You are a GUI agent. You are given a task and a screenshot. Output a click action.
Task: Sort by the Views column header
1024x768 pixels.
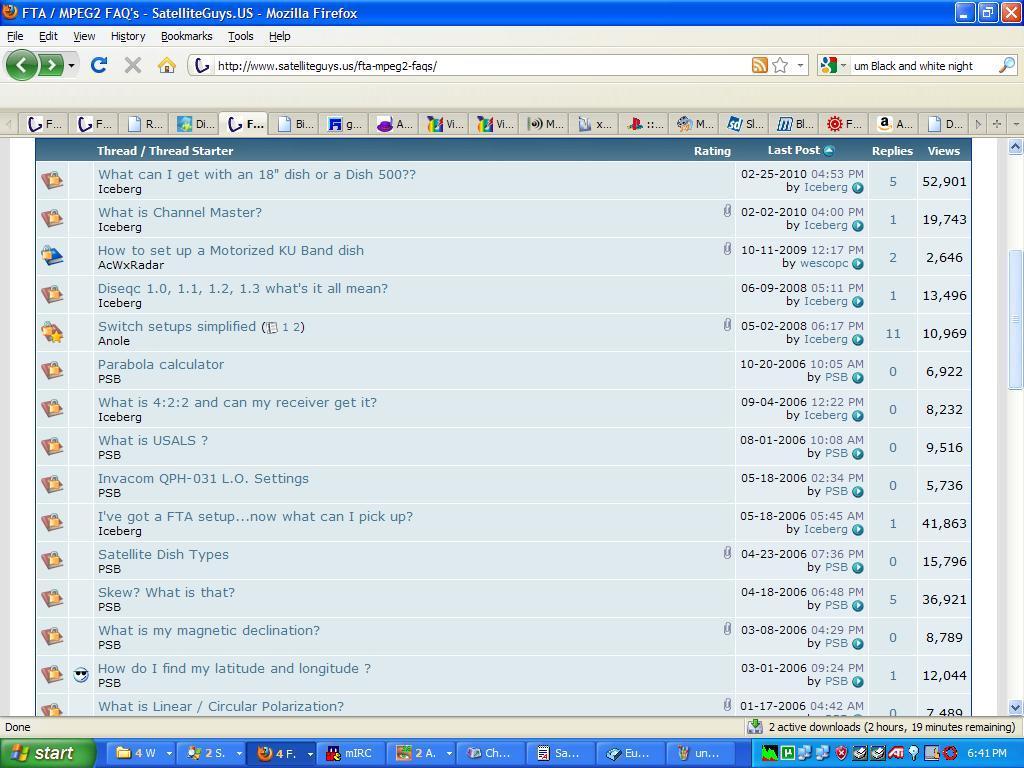pos(944,151)
